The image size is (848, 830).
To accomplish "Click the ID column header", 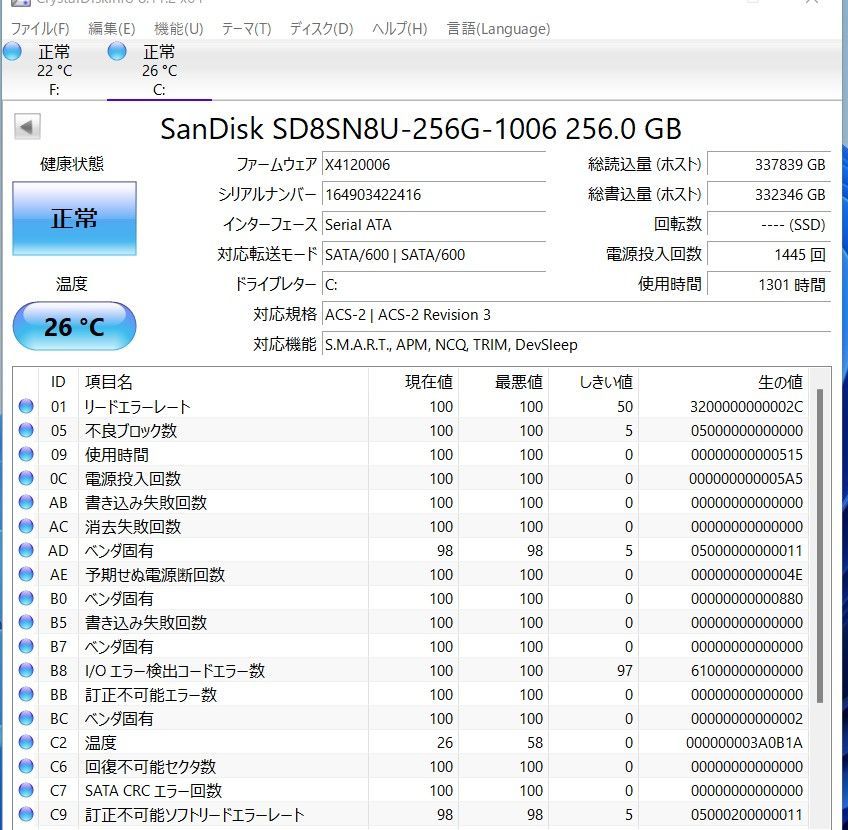I will coord(58,382).
